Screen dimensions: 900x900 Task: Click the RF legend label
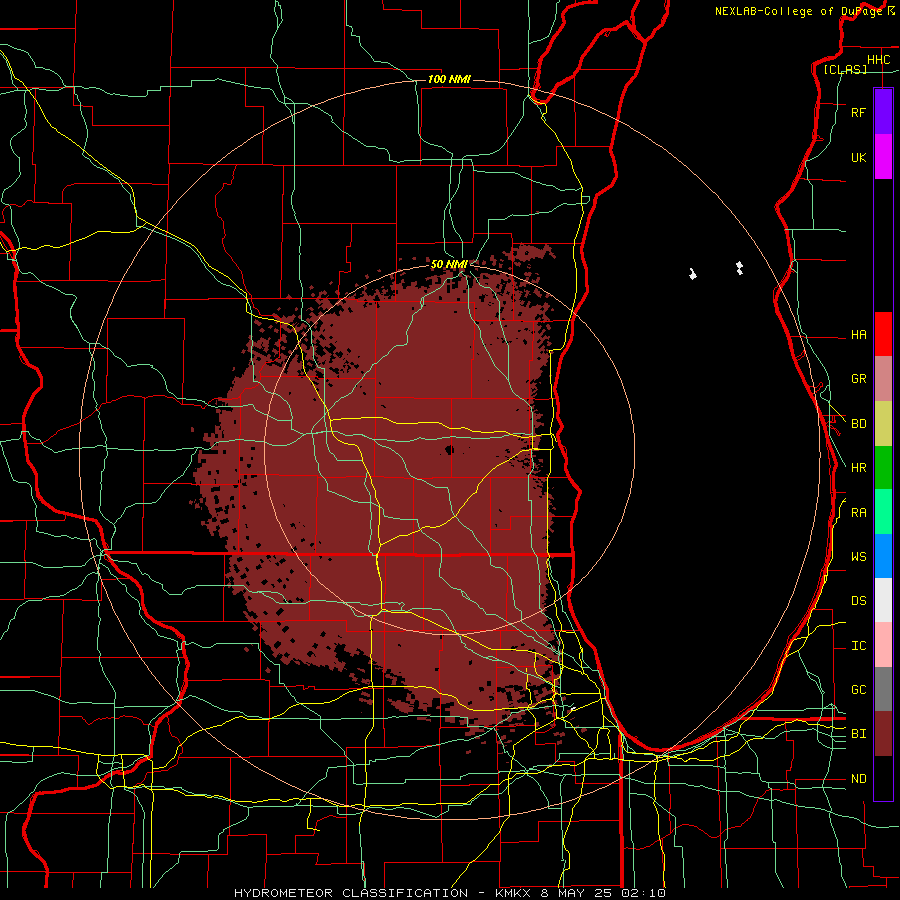[x=858, y=112]
